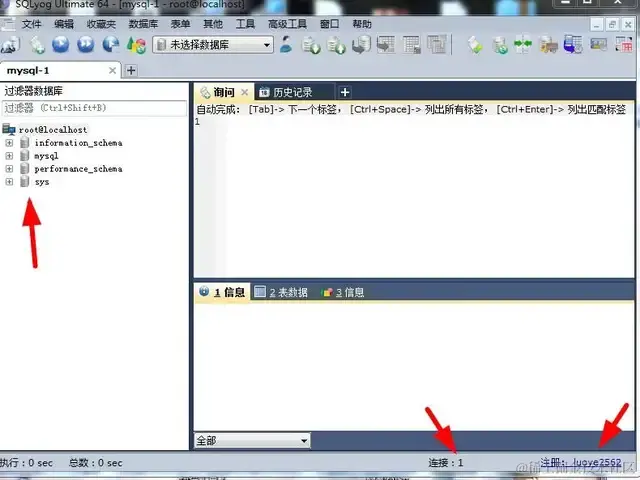Image resolution: width=640 pixels, height=480 pixels.
Task: Select the sys database name in tree
Action: [x=42, y=182]
